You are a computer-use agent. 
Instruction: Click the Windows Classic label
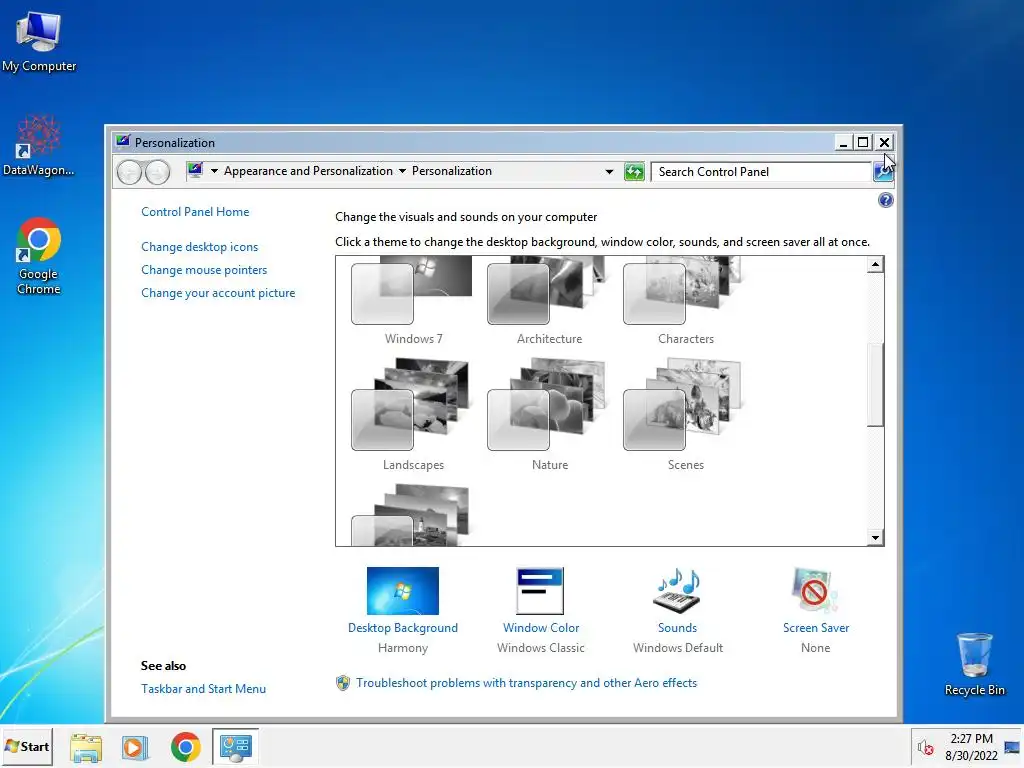(541, 648)
